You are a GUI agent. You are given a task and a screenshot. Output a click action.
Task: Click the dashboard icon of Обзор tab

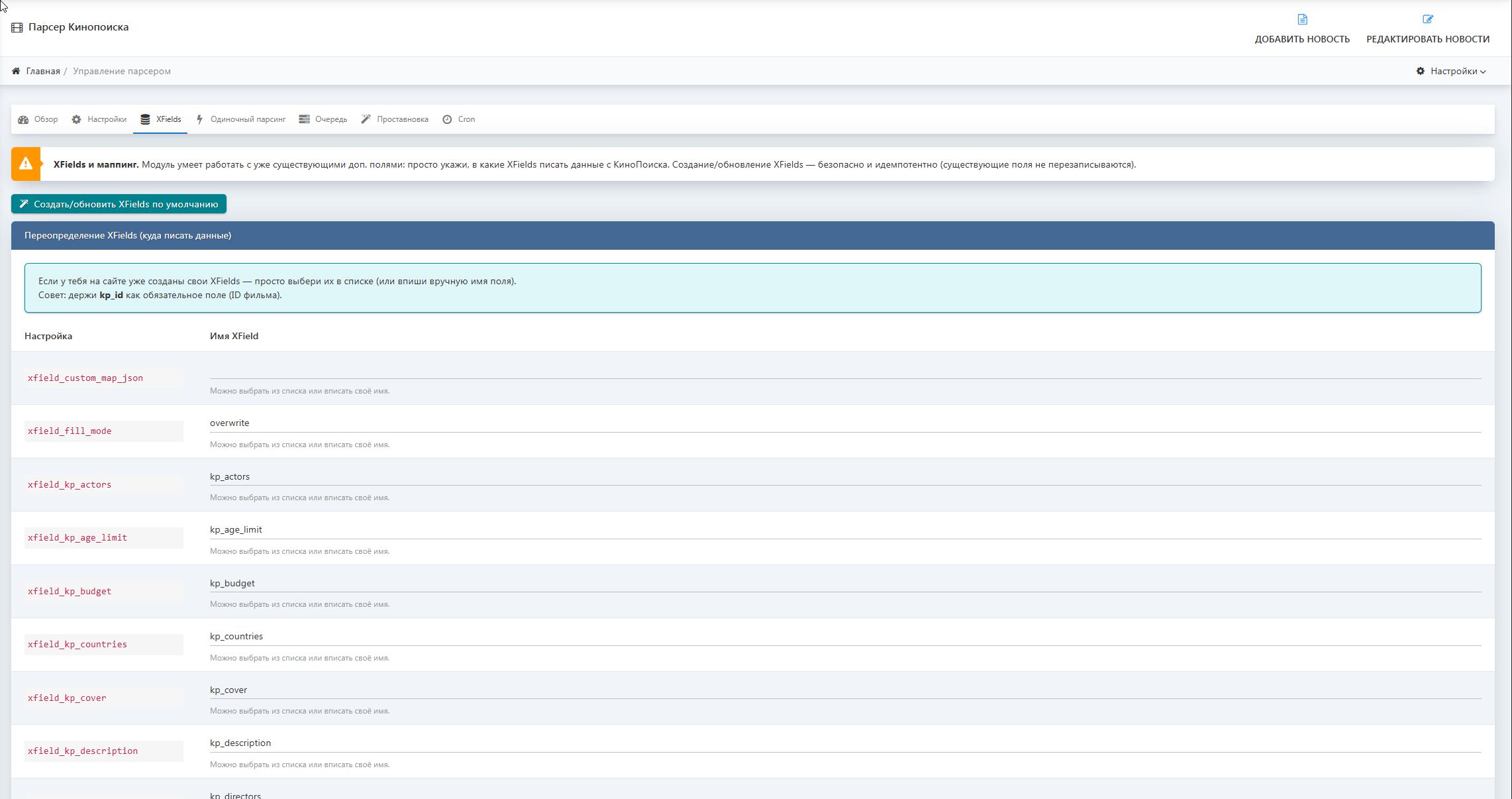[x=23, y=119]
